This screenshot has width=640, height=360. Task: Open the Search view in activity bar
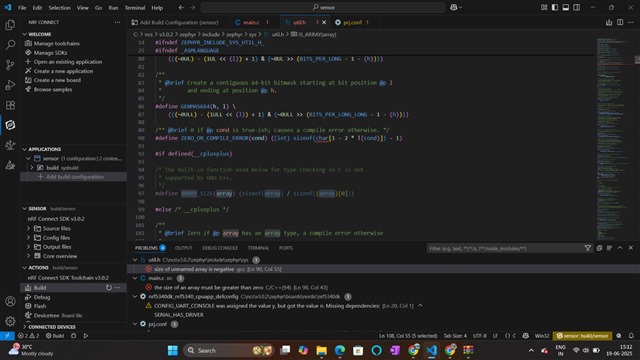[10, 45]
